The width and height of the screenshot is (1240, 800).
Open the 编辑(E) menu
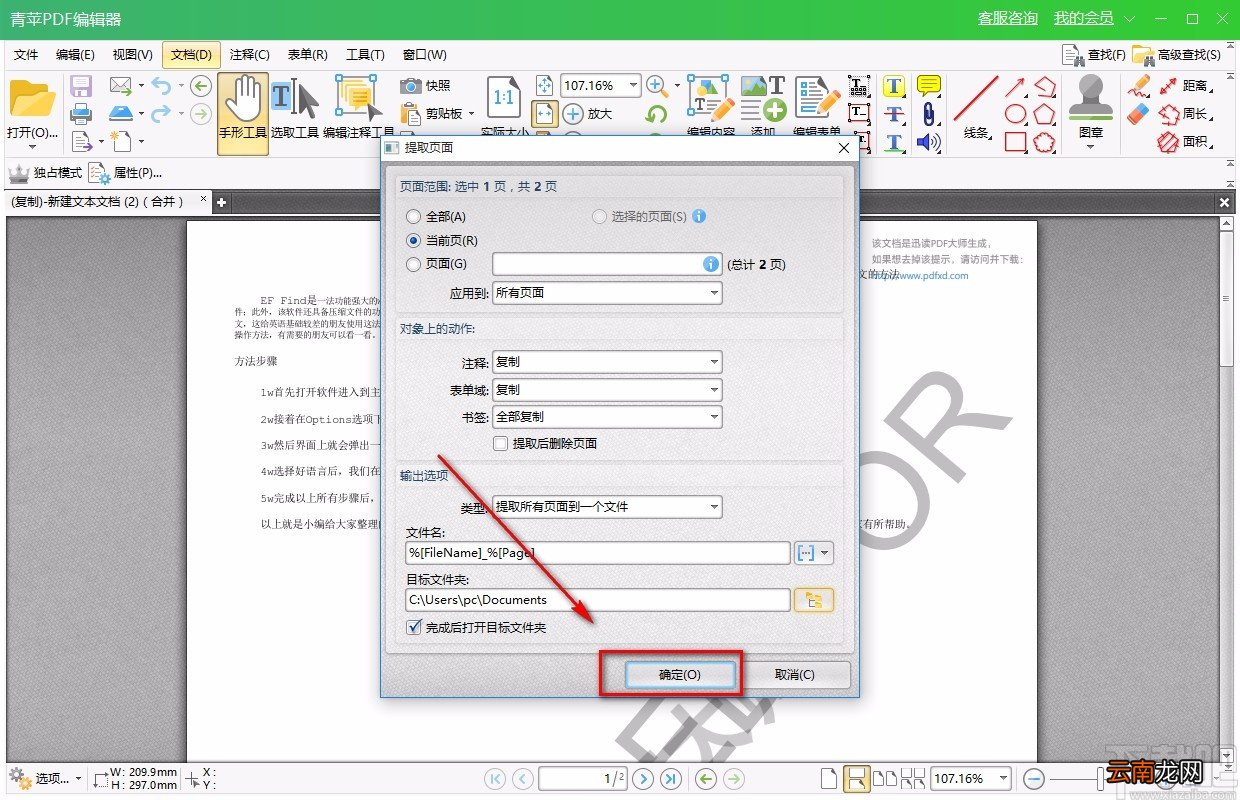pos(75,55)
